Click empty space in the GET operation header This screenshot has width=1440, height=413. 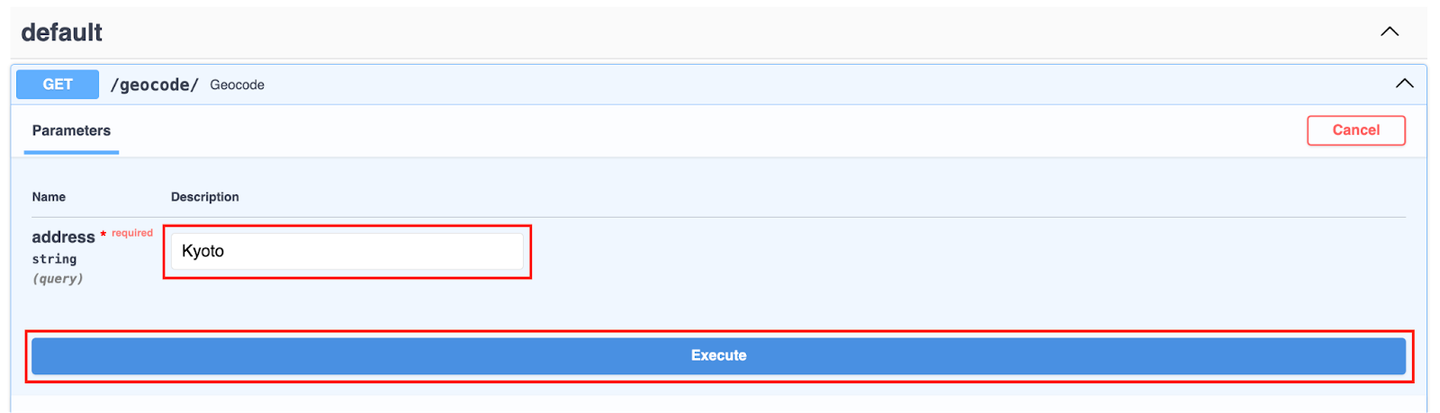pos(800,85)
